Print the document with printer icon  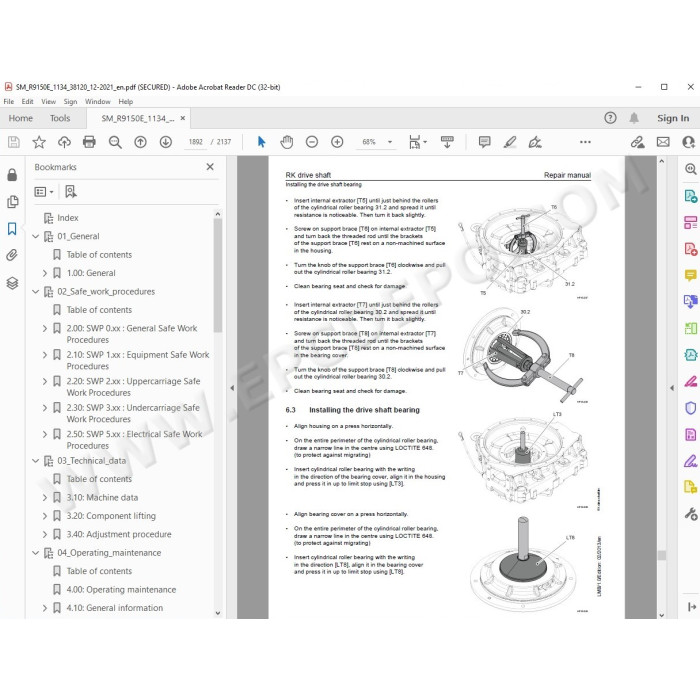[89, 142]
